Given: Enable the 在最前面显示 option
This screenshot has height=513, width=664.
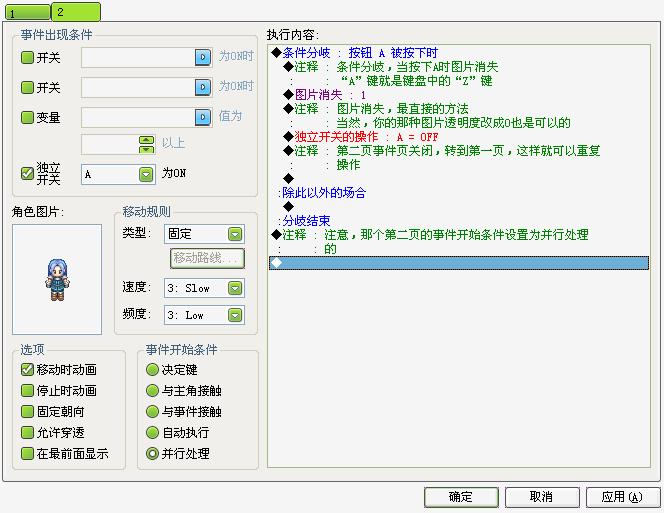Looking at the screenshot, I should coord(27,454).
